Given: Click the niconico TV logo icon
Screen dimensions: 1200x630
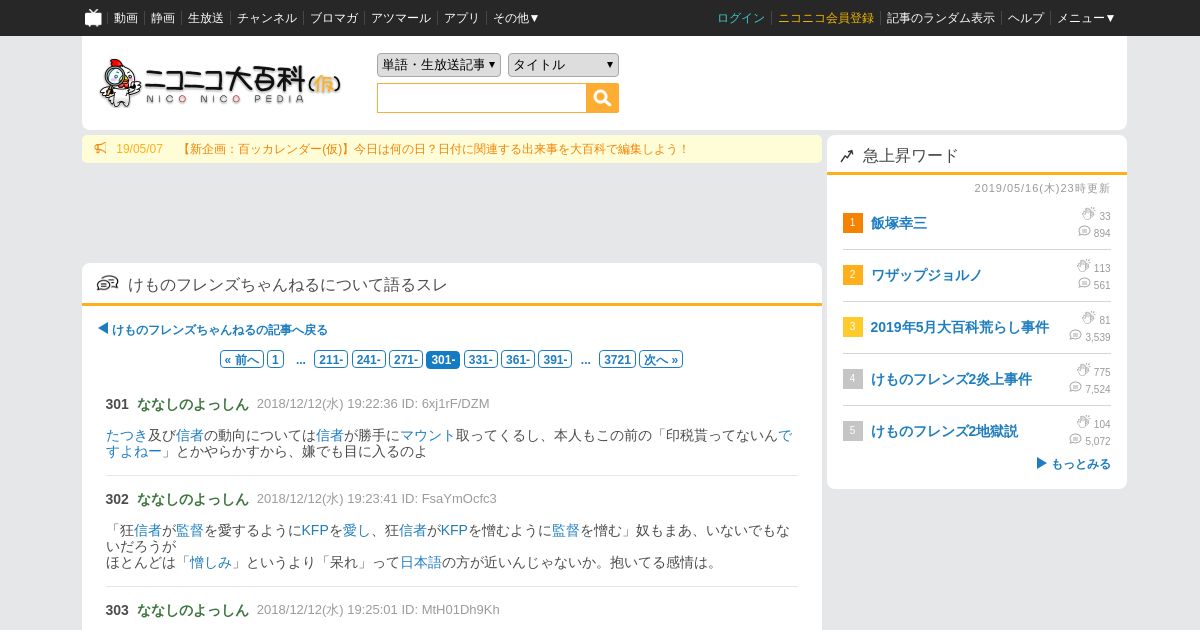Looking at the screenshot, I should (93, 18).
